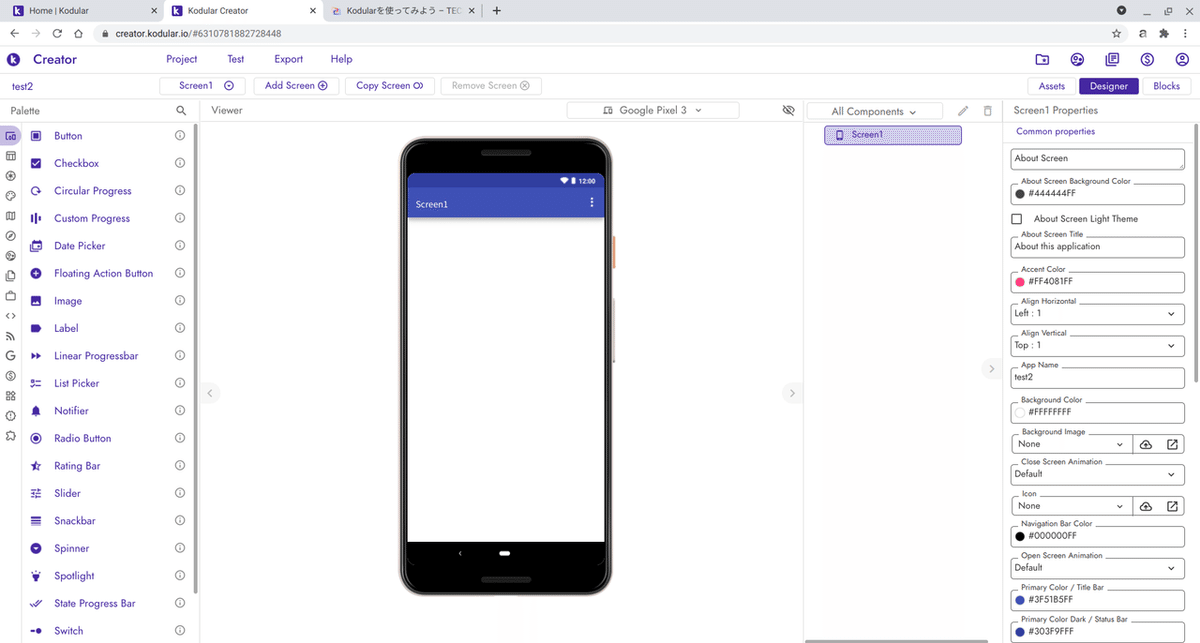The width and height of the screenshot is (1200, 643).
Task: Click the App Name input field
Action: 1098,378
